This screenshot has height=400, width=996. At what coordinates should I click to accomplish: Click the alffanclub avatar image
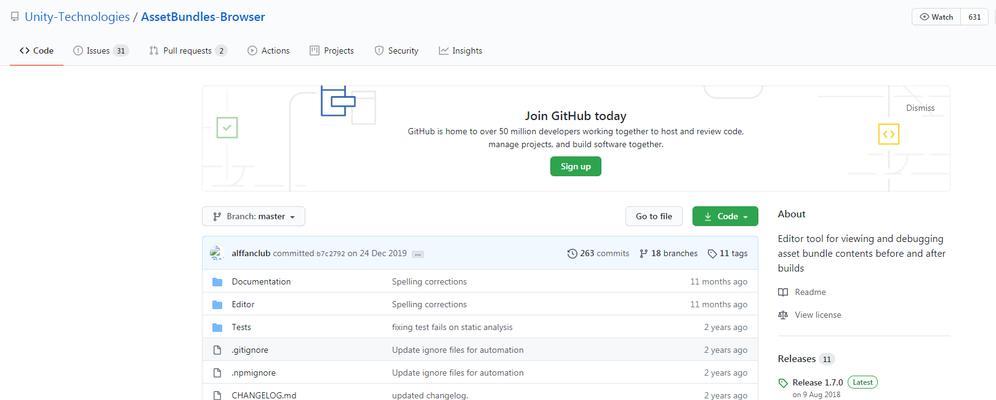[x=216, y=253]
